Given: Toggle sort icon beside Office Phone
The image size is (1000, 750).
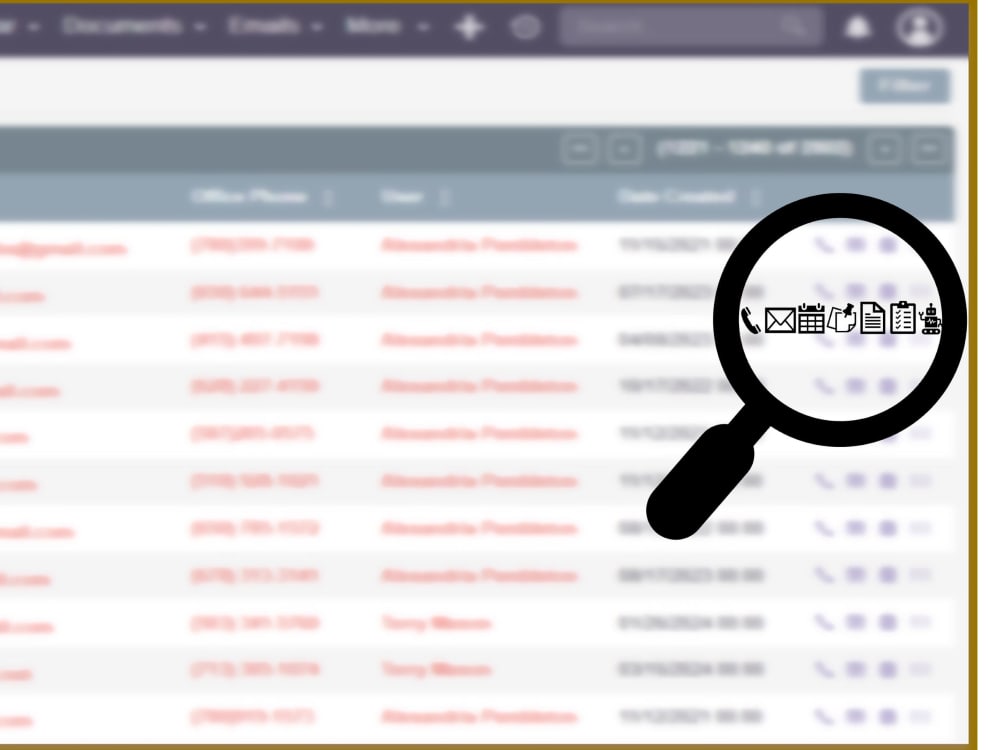Looking at the screenshot, I should tap(328, 197).
